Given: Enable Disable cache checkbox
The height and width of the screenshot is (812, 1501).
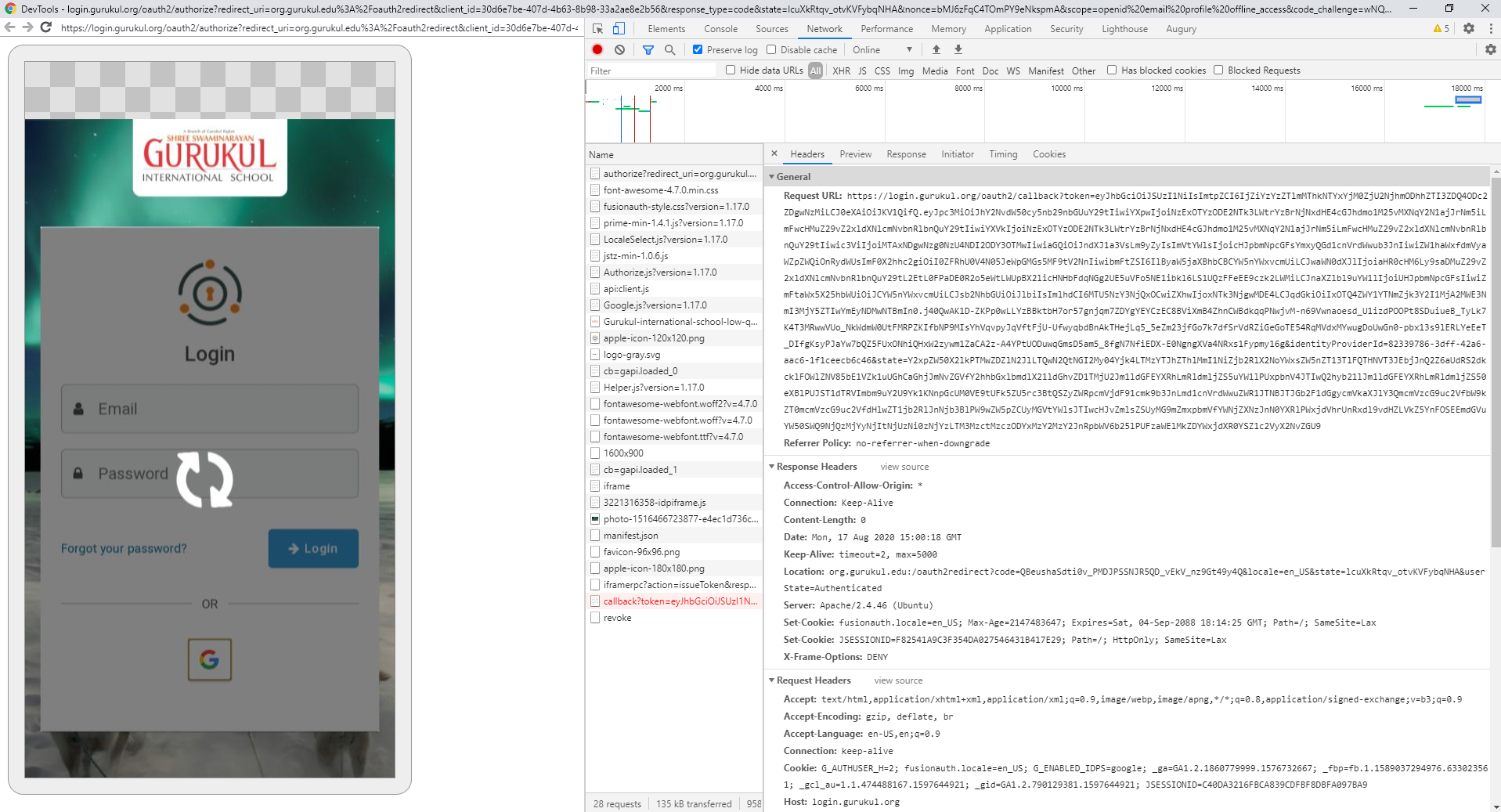Looking at the screenshot, I should point(771,49).
